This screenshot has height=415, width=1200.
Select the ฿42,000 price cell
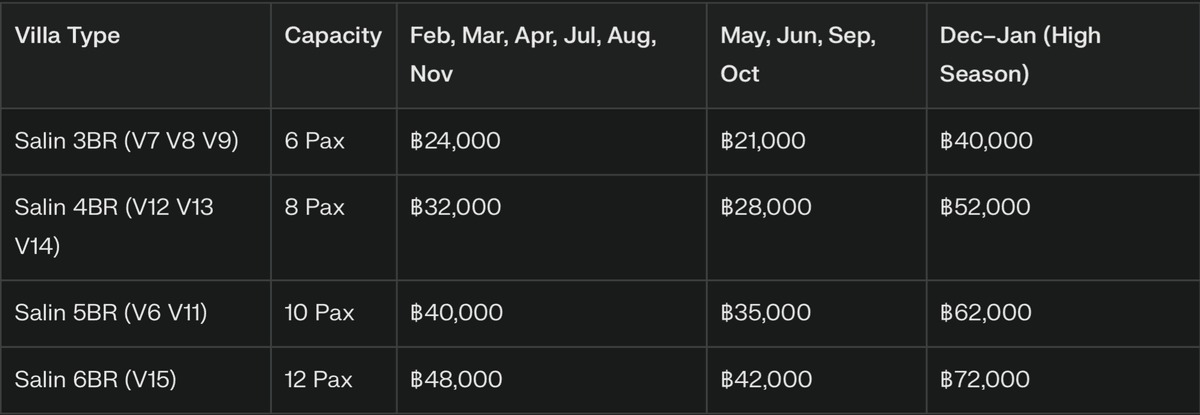point(765,380)
